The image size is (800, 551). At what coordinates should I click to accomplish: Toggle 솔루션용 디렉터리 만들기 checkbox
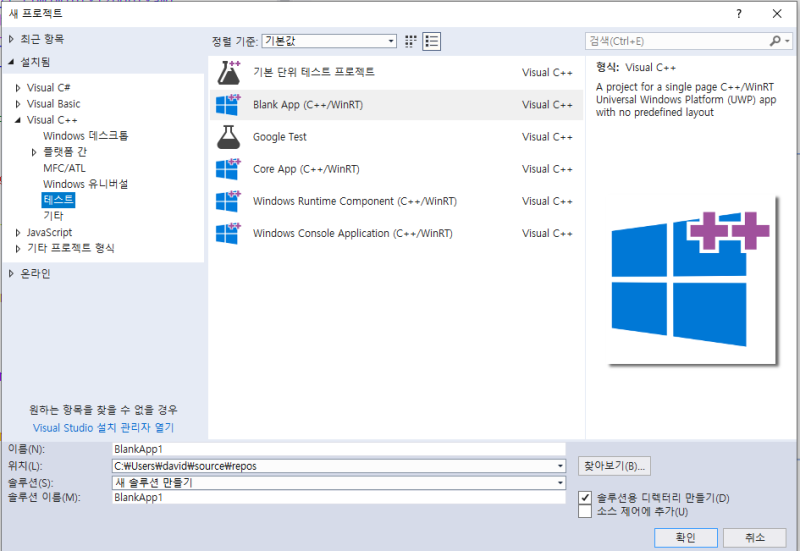(585, 497)
